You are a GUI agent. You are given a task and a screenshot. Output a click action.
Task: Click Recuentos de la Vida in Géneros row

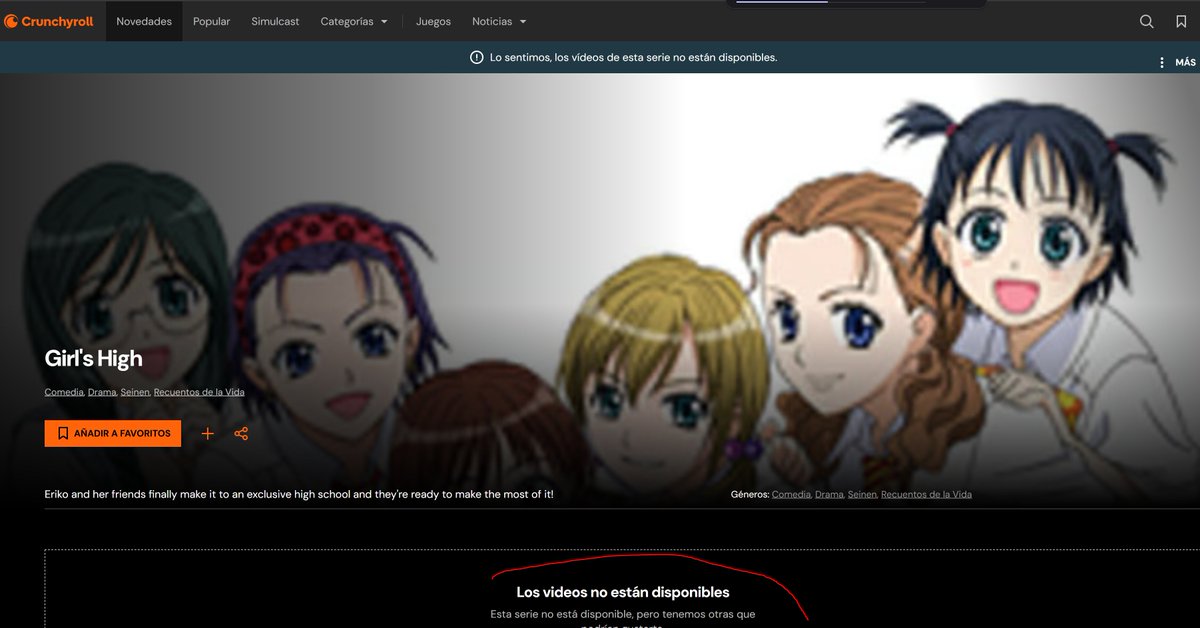coord(926,494)
